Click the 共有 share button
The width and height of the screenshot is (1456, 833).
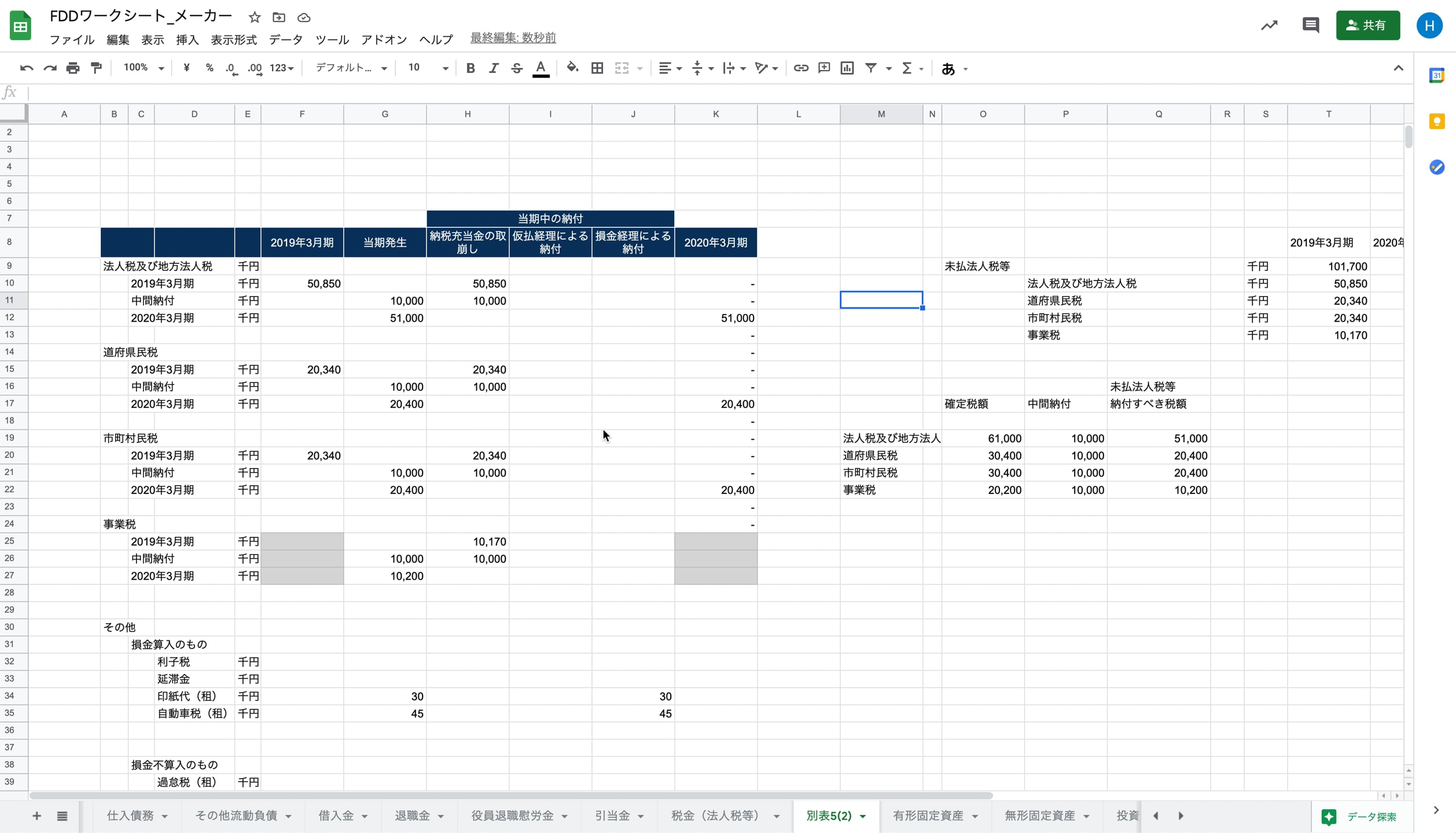point(1367,25)
